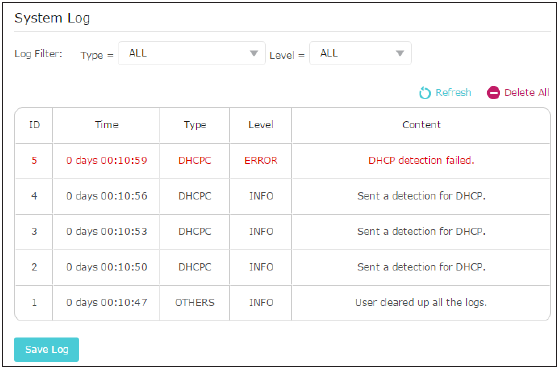
Task: Click the 'DHCP detection failed.' message
Action: point(421,160)
